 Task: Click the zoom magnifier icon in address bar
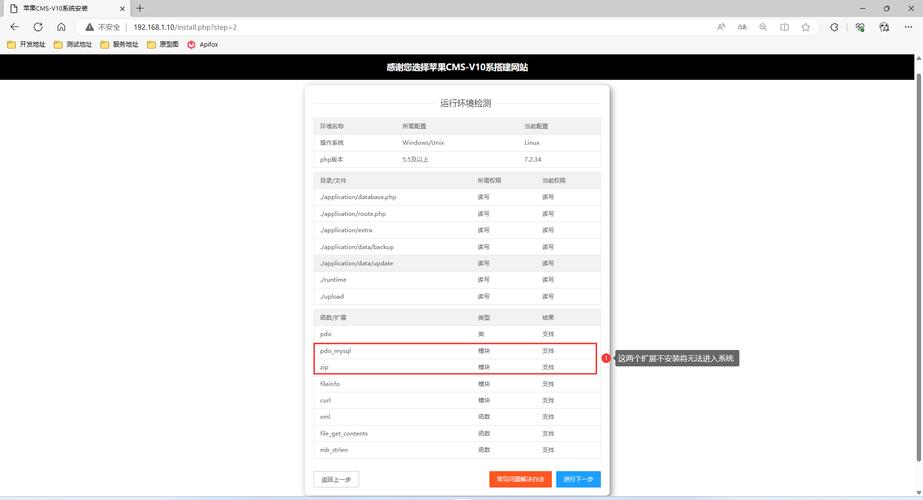763,27
